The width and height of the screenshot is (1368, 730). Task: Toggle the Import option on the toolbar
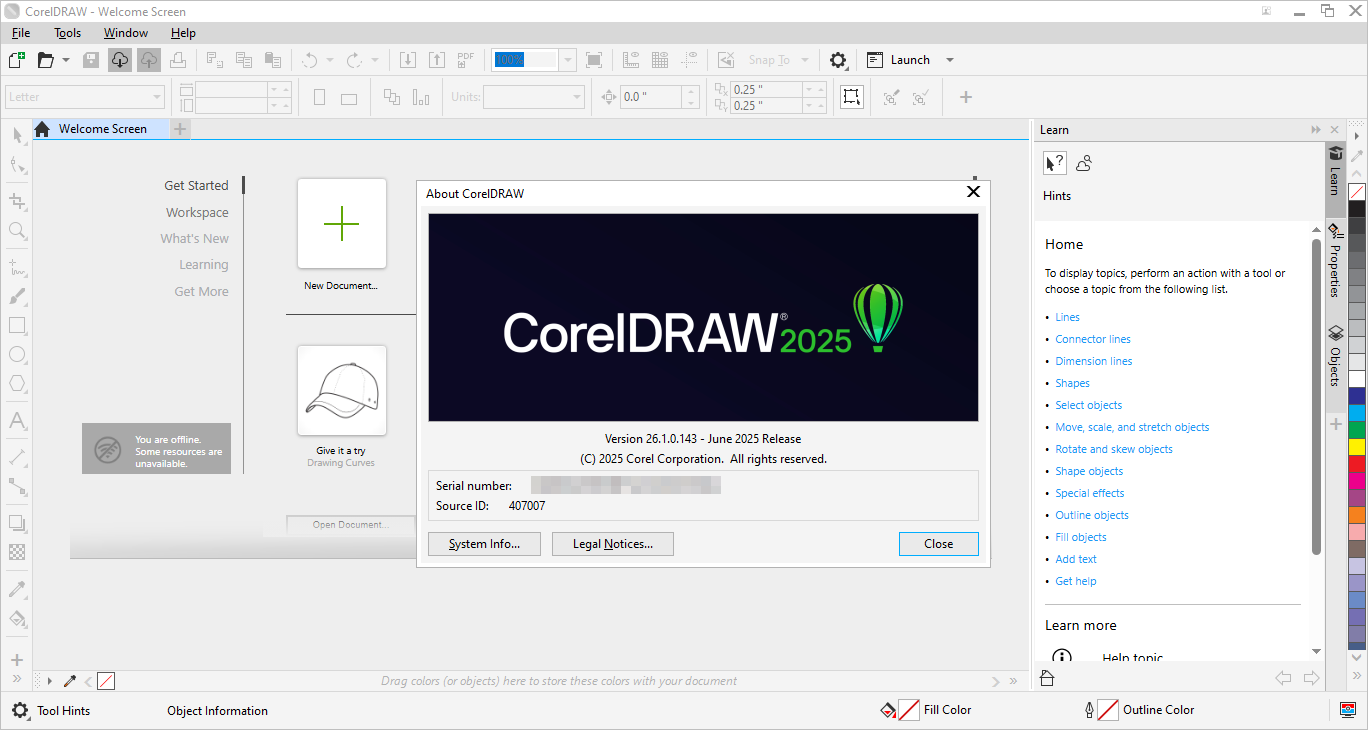pos(407,60)
